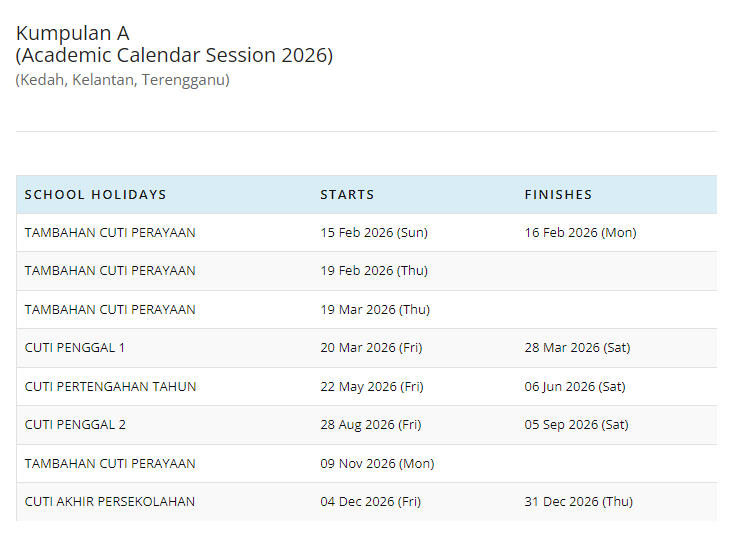This screenshot has width=731, height=546.
Task: Select the CUTI PERTENGAHAN TAHUN row label
Action: click(110, 386)
